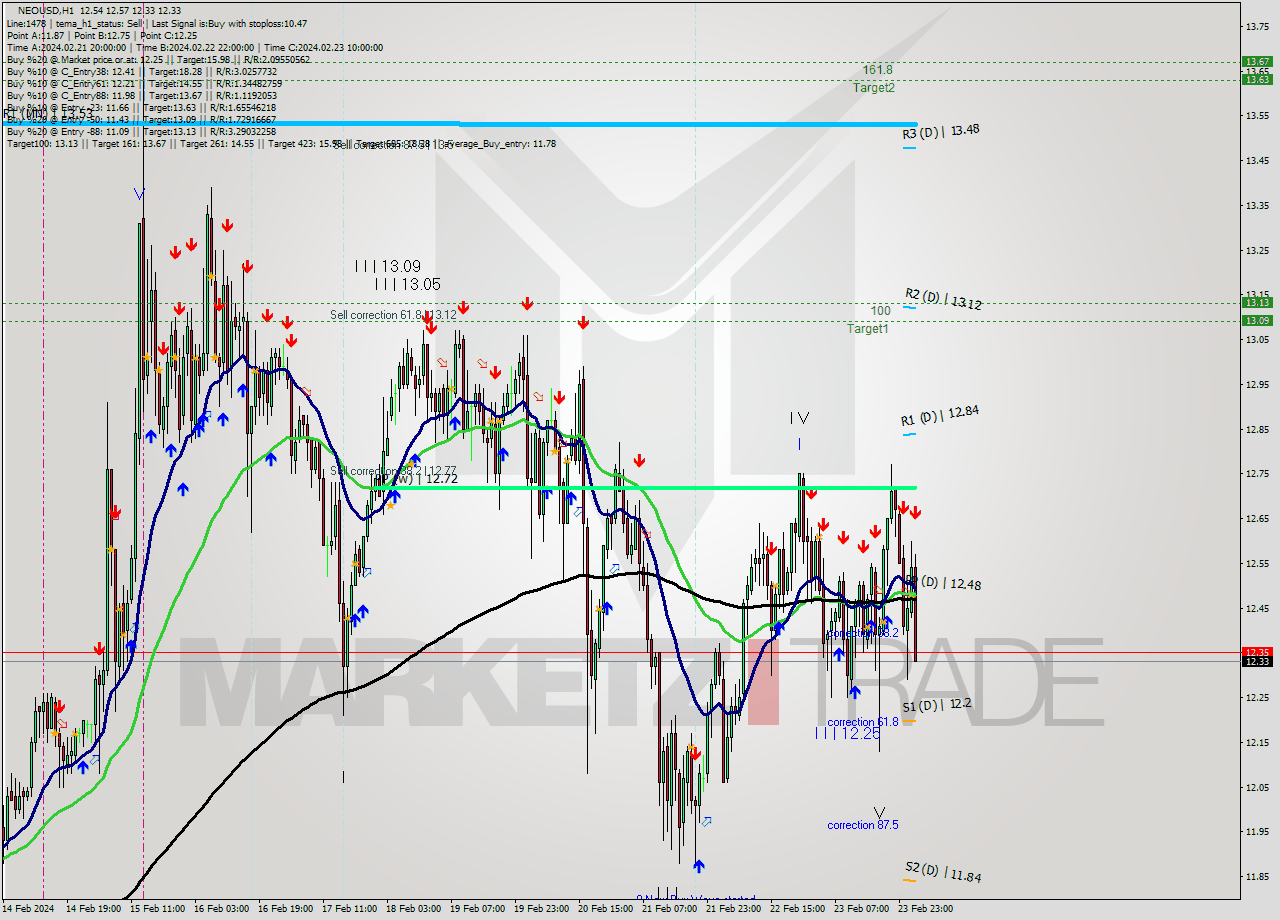Click the '| | | 12.25' blue wave label

(x=848, y=734)
